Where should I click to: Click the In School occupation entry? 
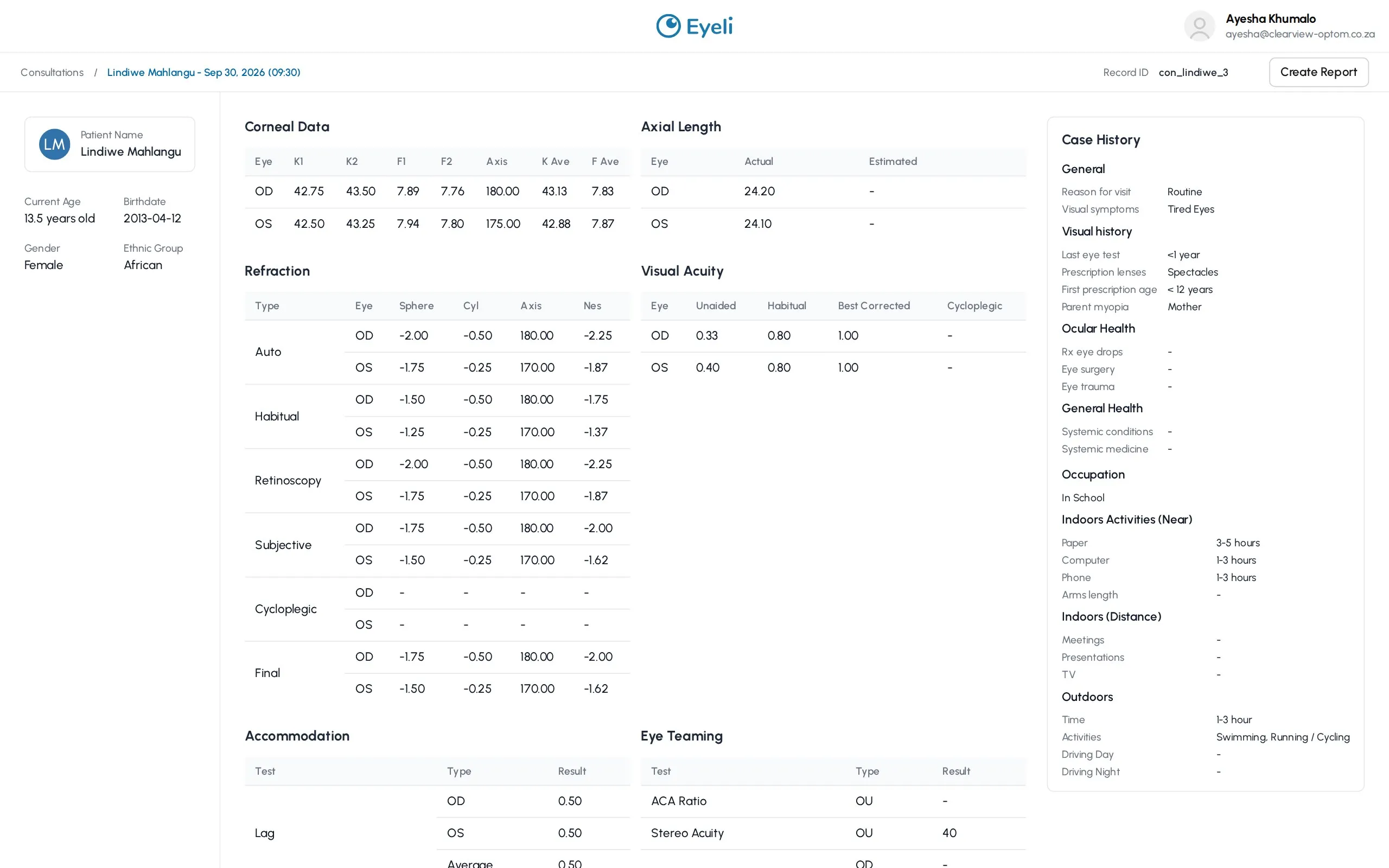pos(1082,497)
